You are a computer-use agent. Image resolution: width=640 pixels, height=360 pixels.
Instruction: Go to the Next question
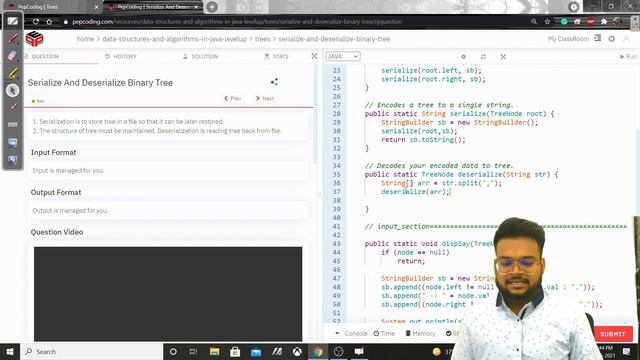click(x=265, y=98)
